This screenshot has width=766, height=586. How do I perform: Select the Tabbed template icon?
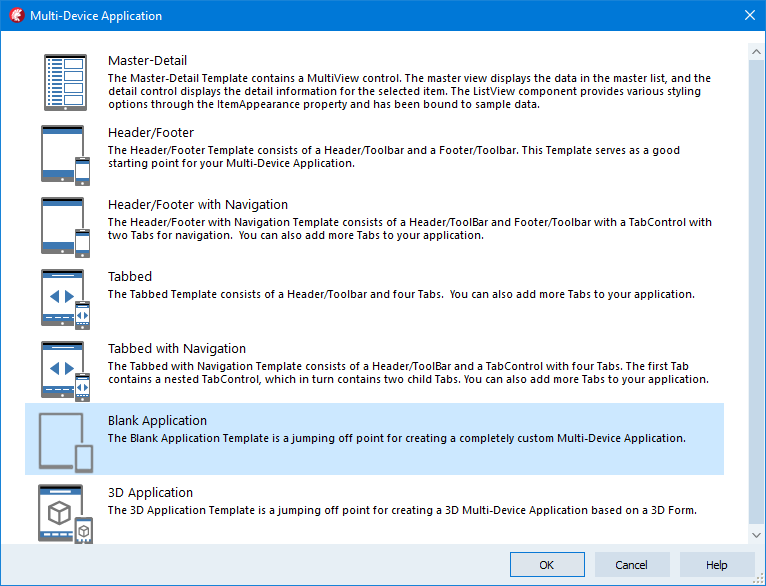[65, 299]
